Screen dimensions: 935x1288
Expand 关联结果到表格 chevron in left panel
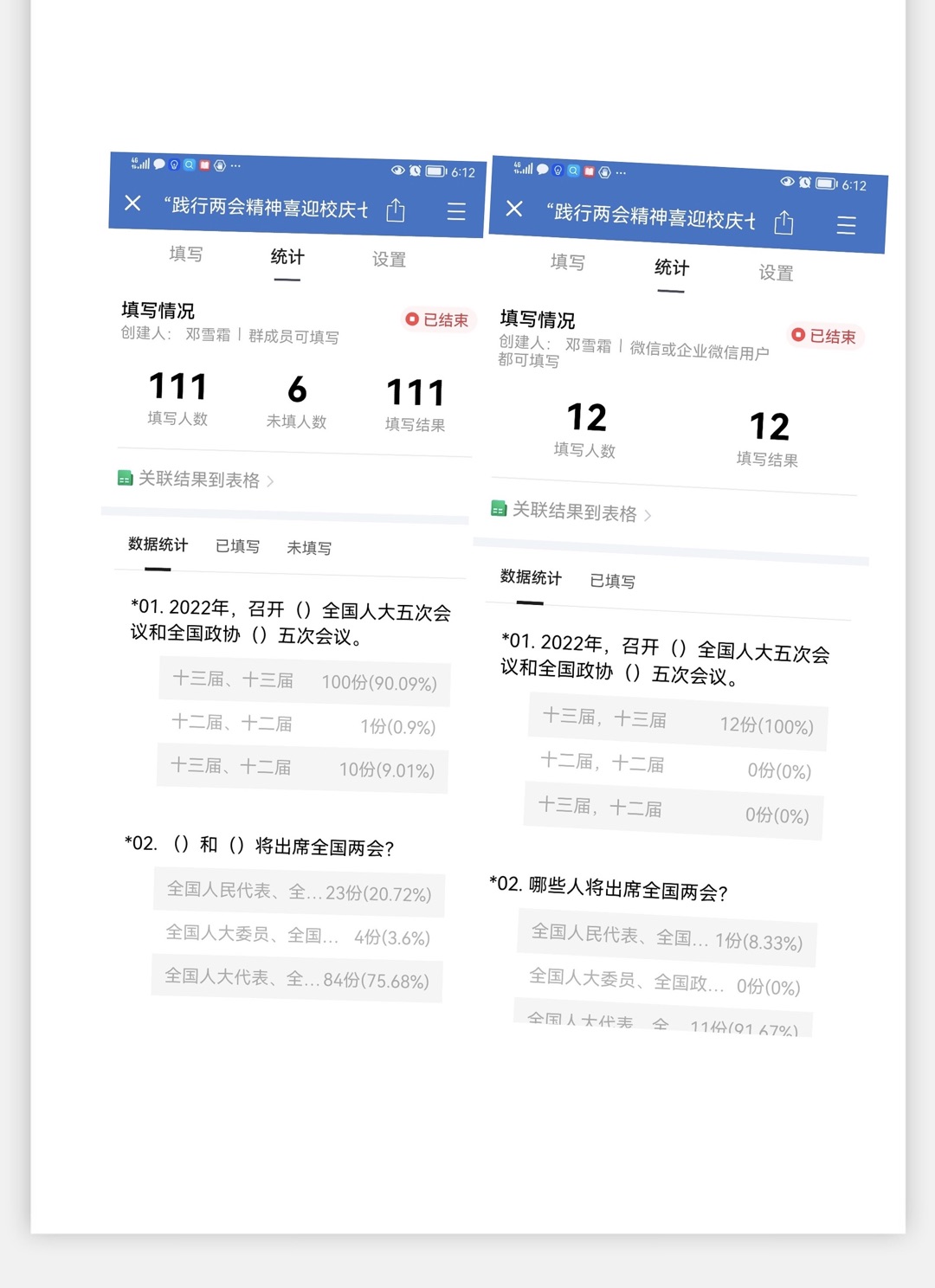coord(271,481)
